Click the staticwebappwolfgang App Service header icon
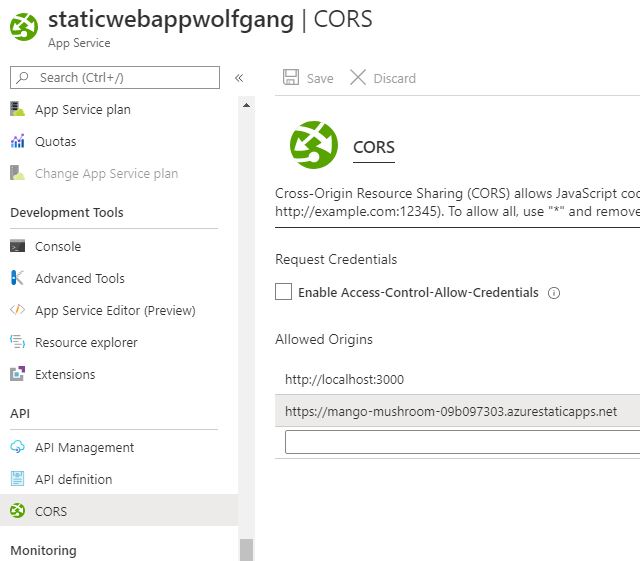Image resolution: width=640 pixels, height=561 pixels. [x=24, y=27]
